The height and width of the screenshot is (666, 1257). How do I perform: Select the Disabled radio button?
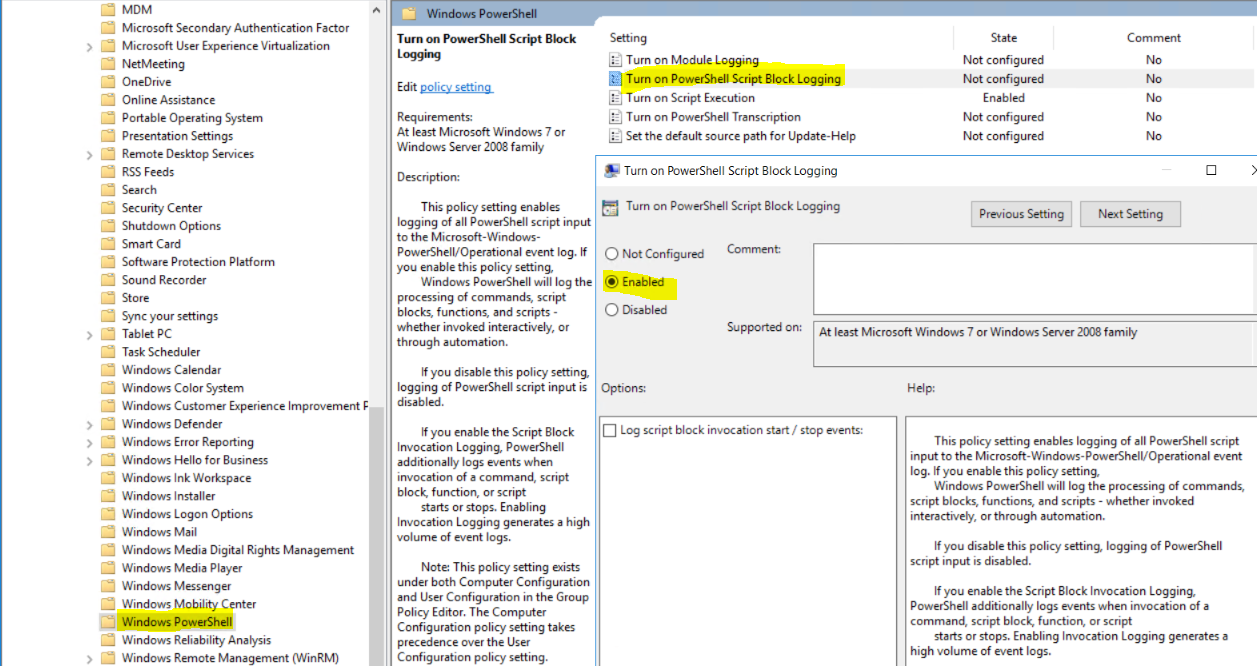pyautogui.click(x=611, y=310)
